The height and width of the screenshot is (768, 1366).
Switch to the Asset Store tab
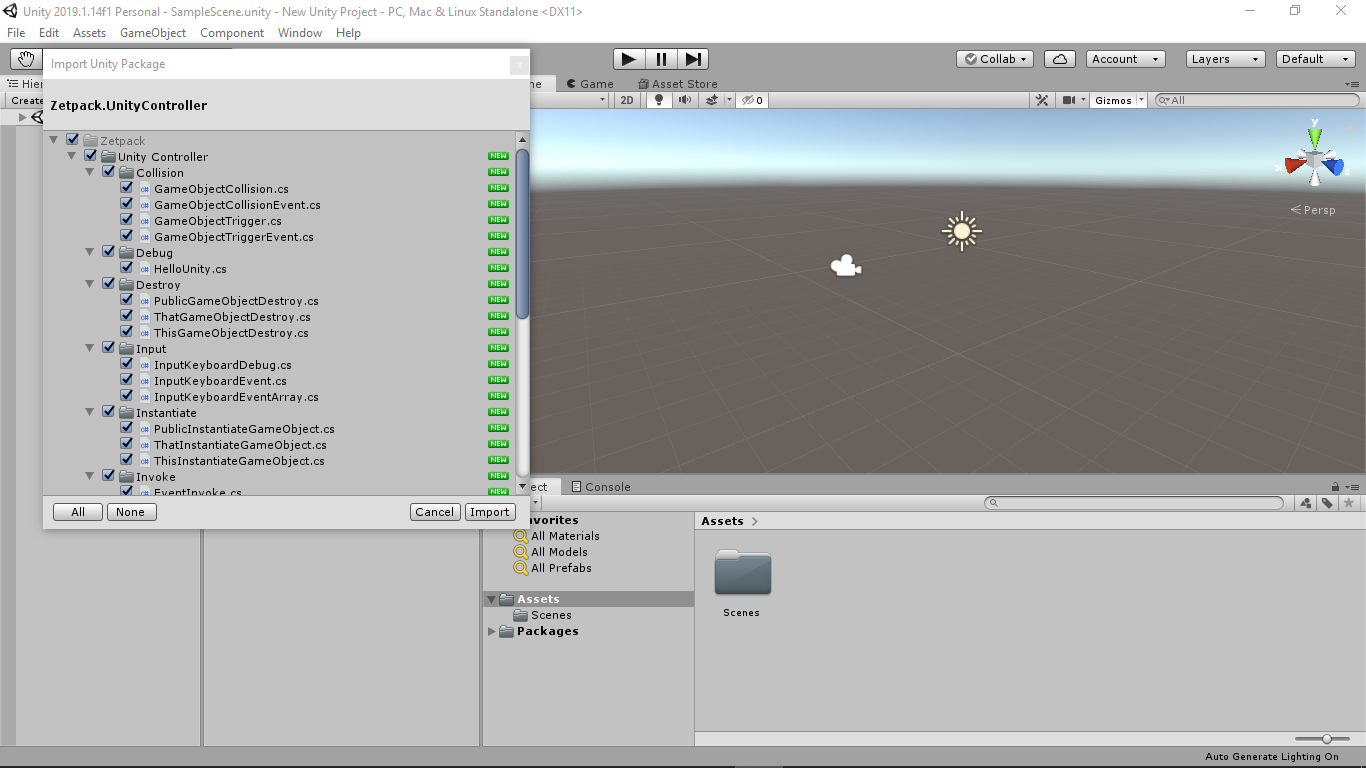tap(677, 84)
